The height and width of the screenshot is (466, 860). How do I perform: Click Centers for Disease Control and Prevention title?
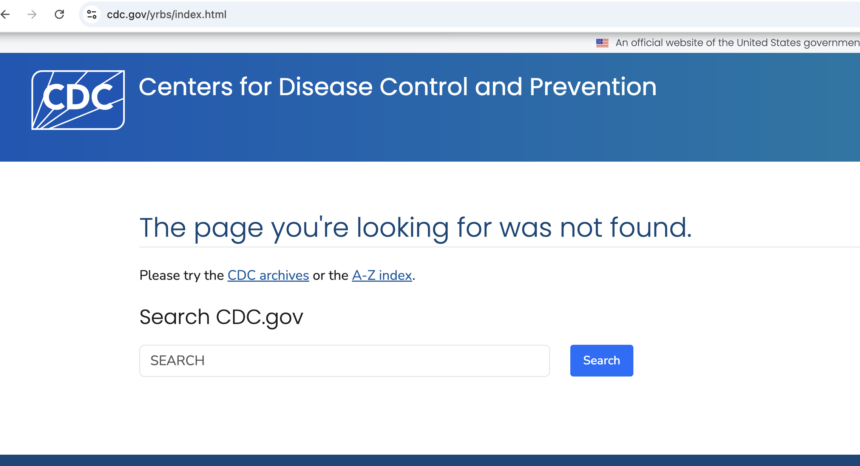[397, 87]
